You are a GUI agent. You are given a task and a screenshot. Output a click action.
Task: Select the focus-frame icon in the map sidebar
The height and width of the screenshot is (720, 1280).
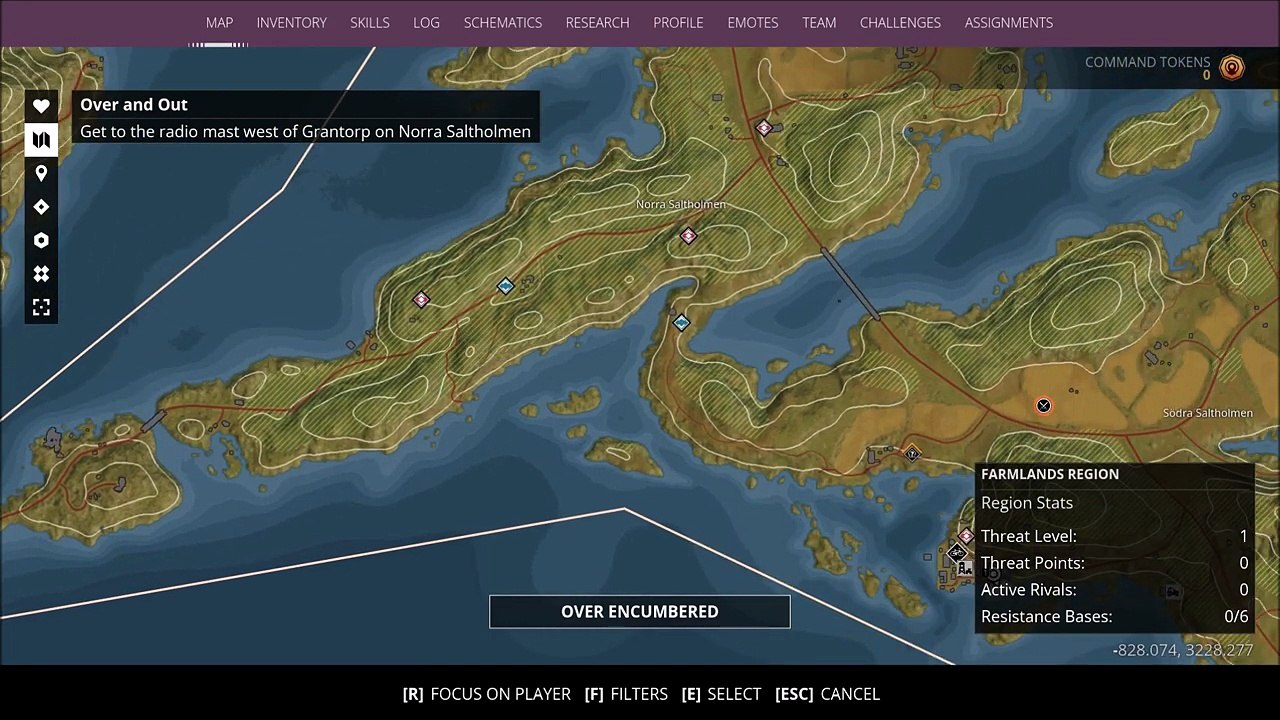41,307
